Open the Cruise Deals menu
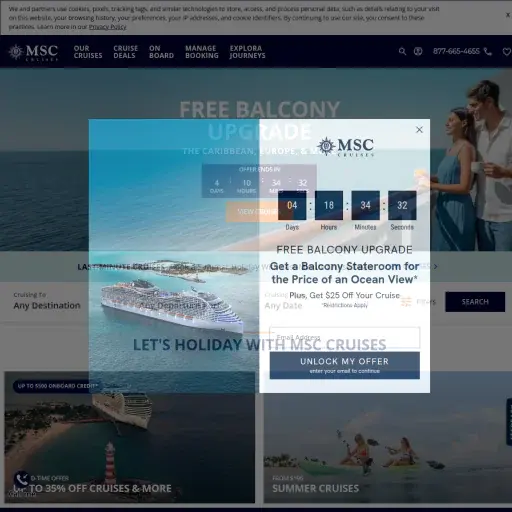This screenshot has height=512, width=512. 125,52
